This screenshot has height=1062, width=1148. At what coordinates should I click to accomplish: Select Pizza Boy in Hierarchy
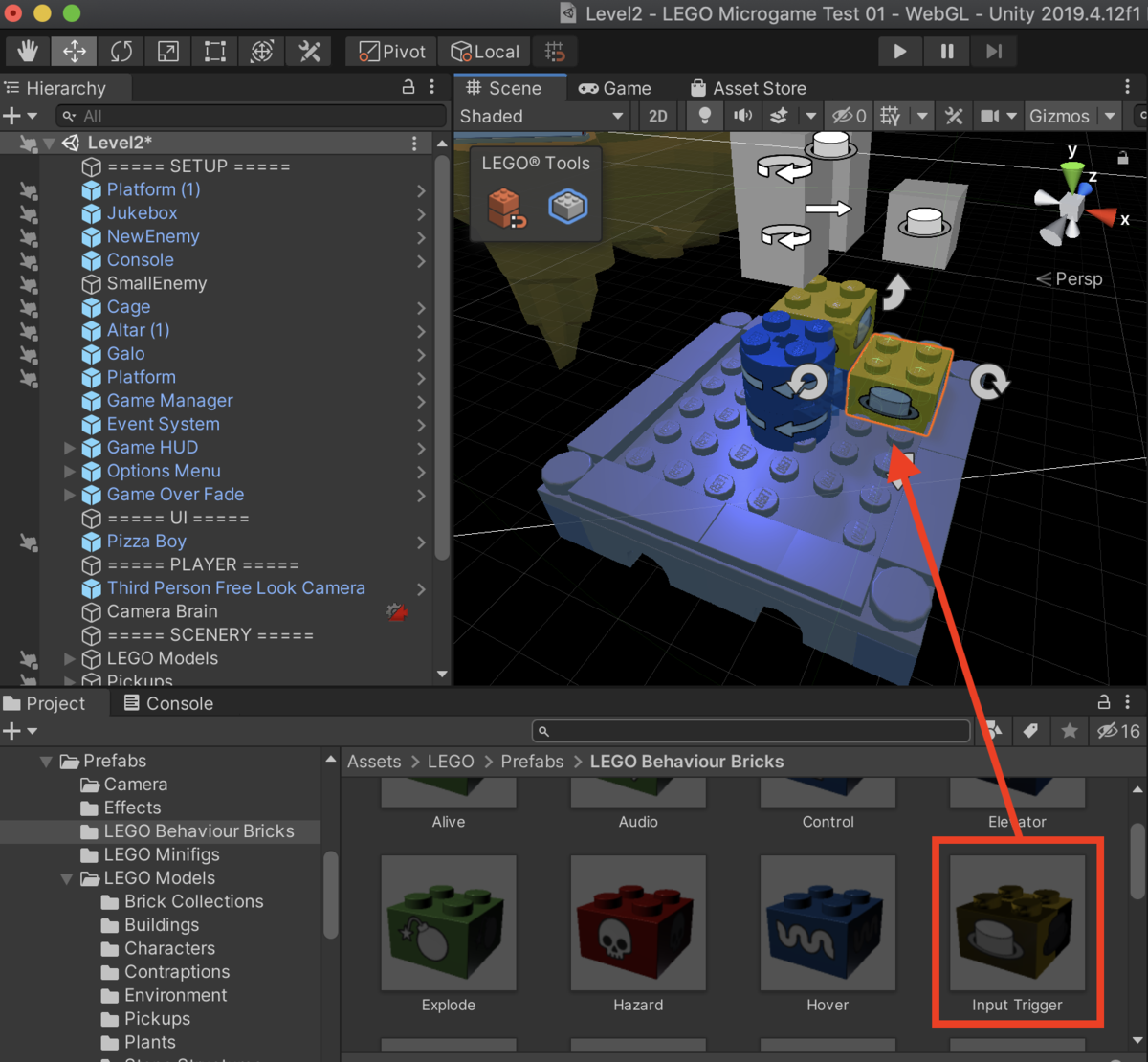[x=146, y=542]
